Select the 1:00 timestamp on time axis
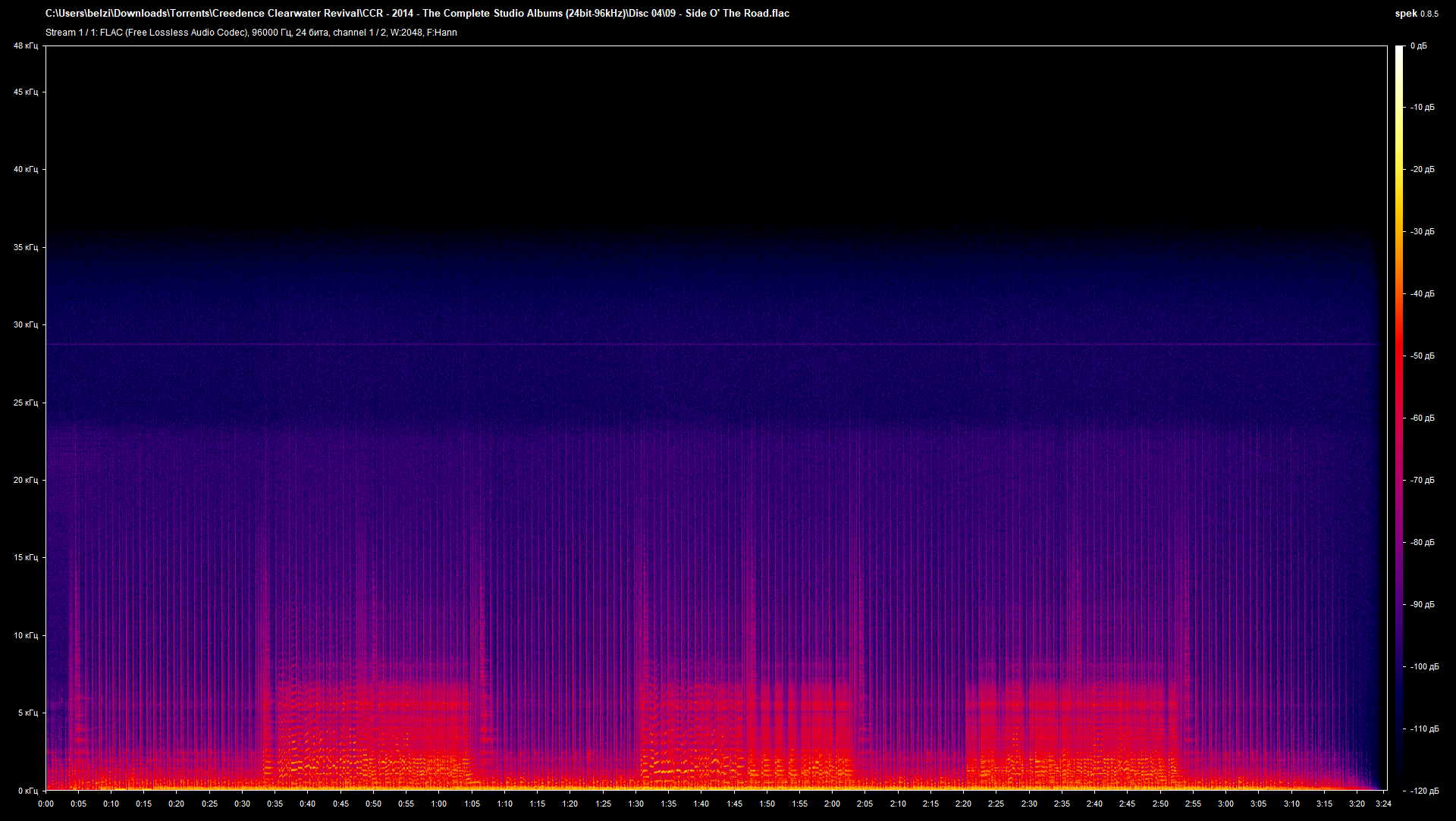This screenshot has width=1456, height=821. click(x=438, y=804)
